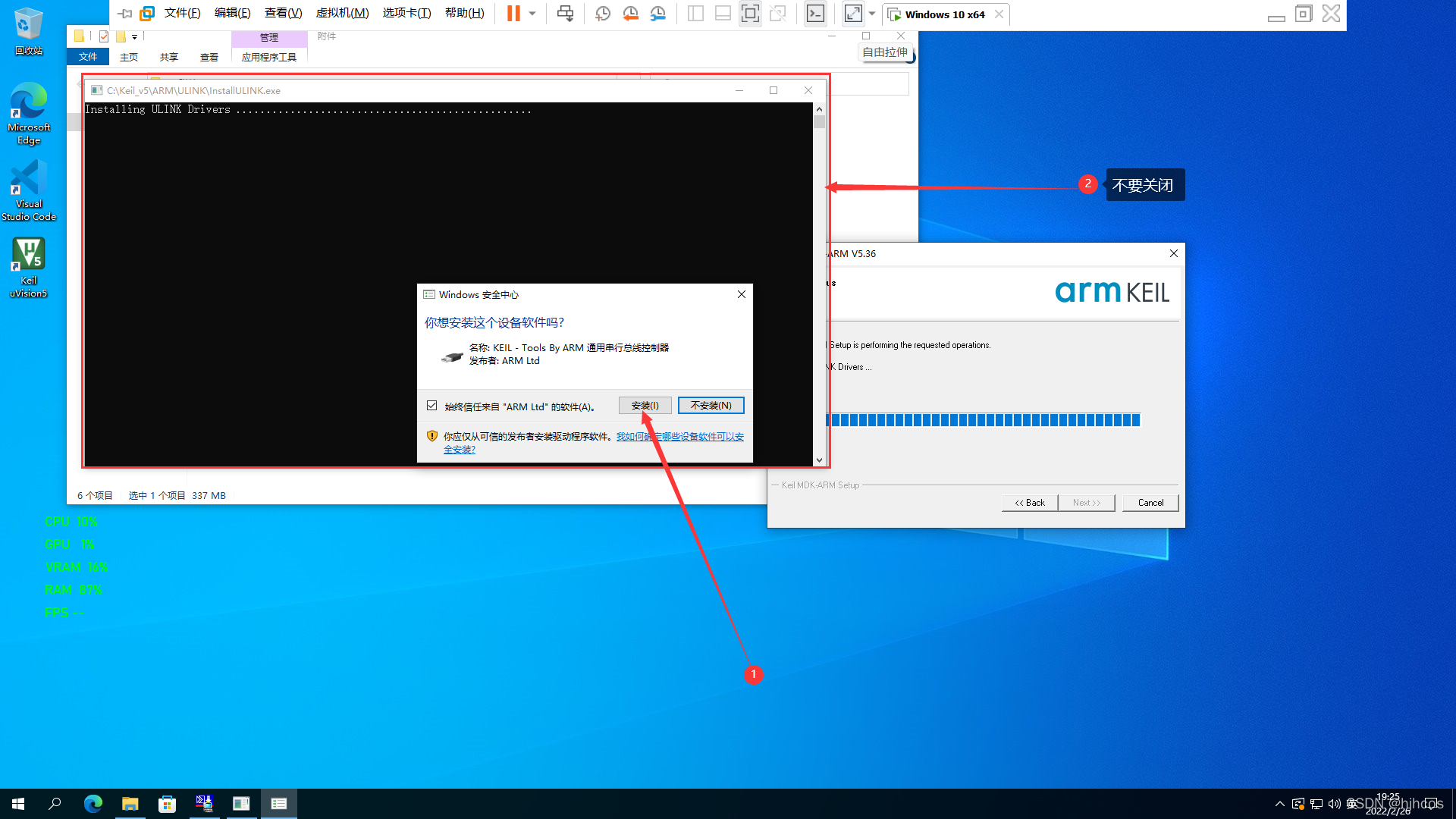Image resolution: width=1456 pixels, height=819 pixels.
Task: Click the 安装(I) install button
Action: [x=645, y=406]
